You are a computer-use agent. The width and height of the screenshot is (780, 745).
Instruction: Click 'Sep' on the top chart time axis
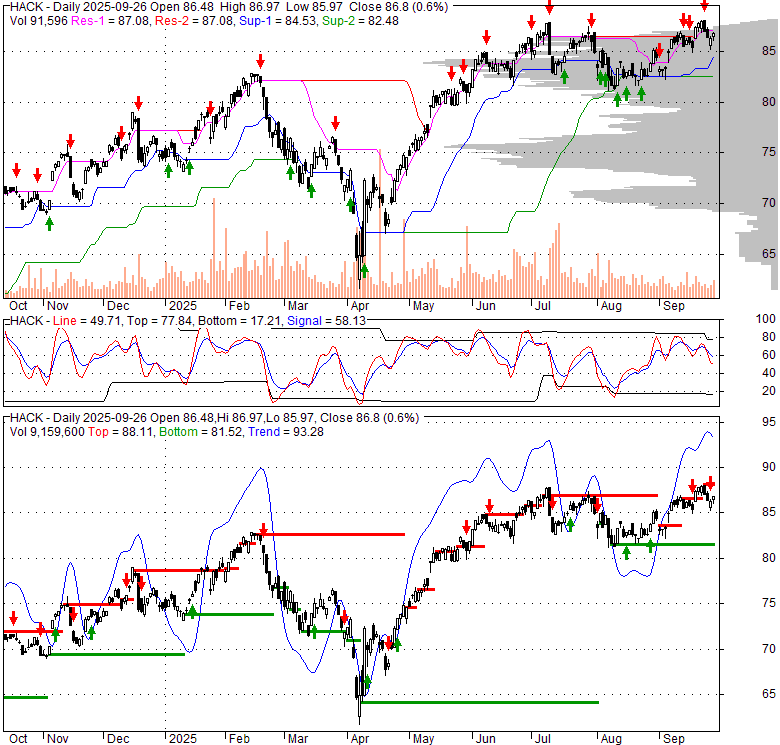point(674,306)
